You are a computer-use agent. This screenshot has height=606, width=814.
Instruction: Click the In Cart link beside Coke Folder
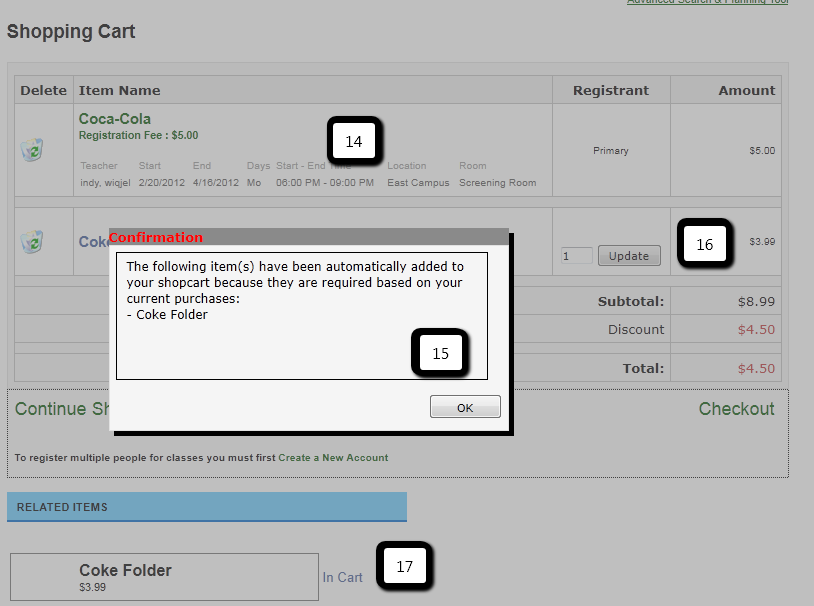[342, 578]
